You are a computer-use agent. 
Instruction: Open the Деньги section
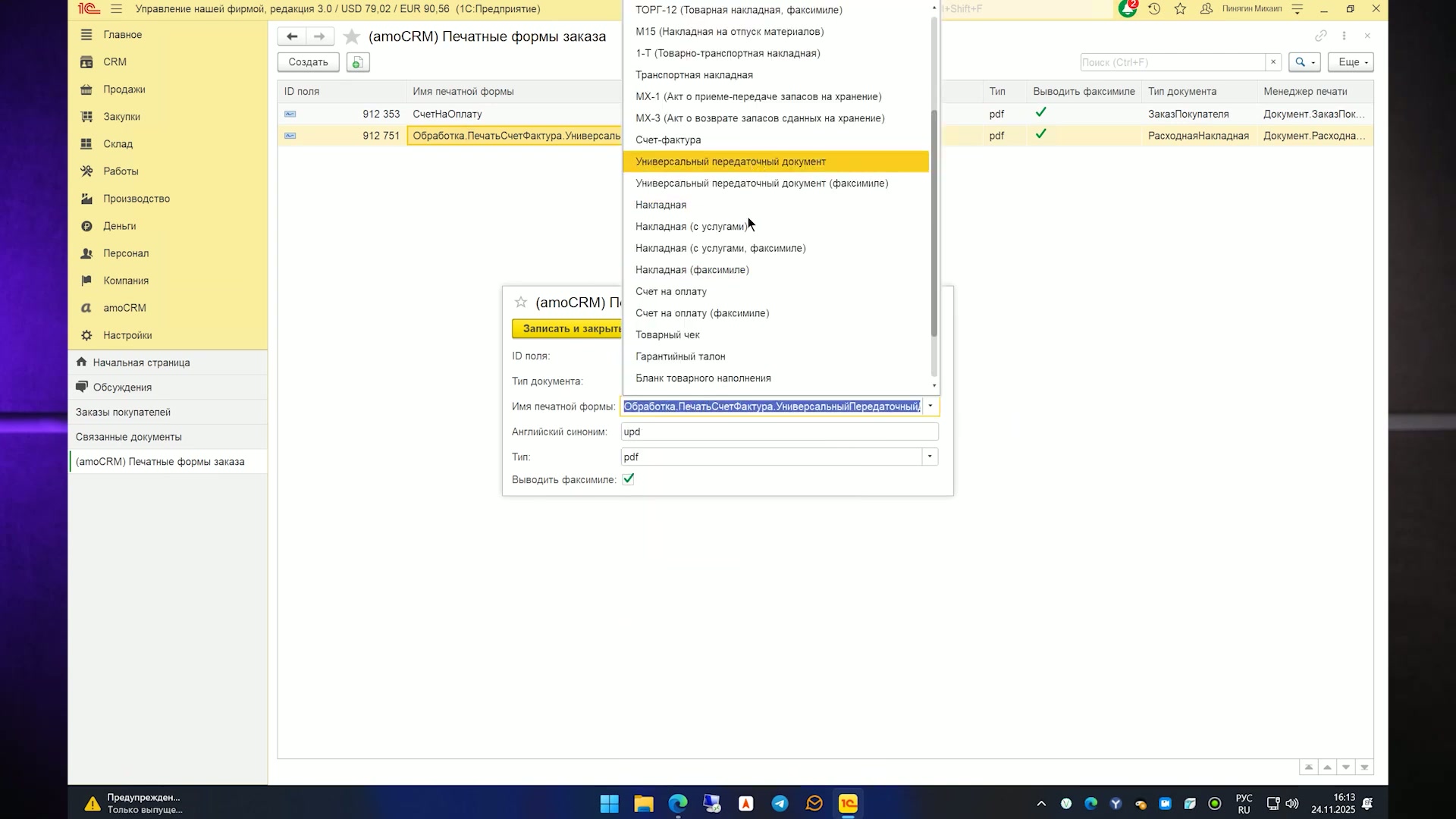click(120, 226)
